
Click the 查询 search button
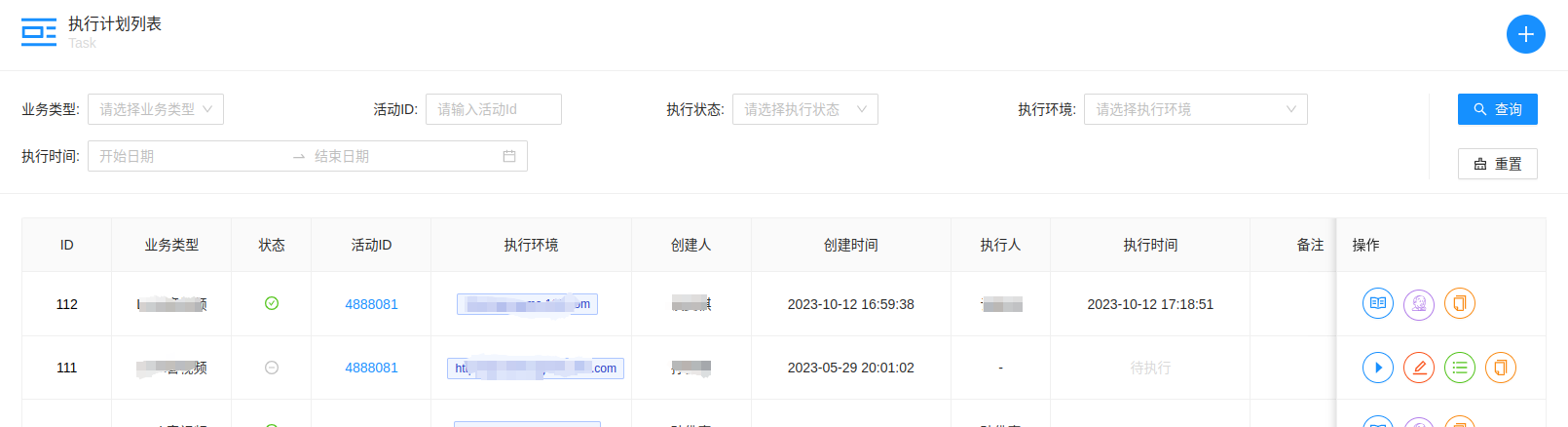point(1497,109)
